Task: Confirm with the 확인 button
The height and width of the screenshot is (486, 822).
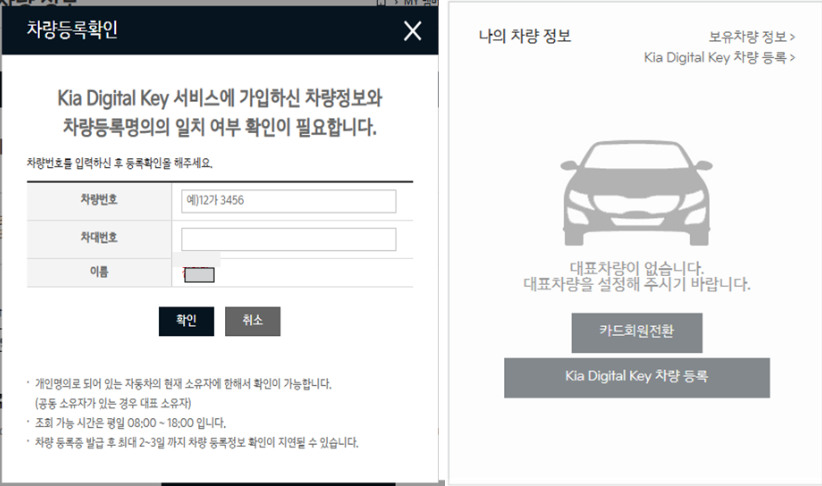Action: point(186,321)
